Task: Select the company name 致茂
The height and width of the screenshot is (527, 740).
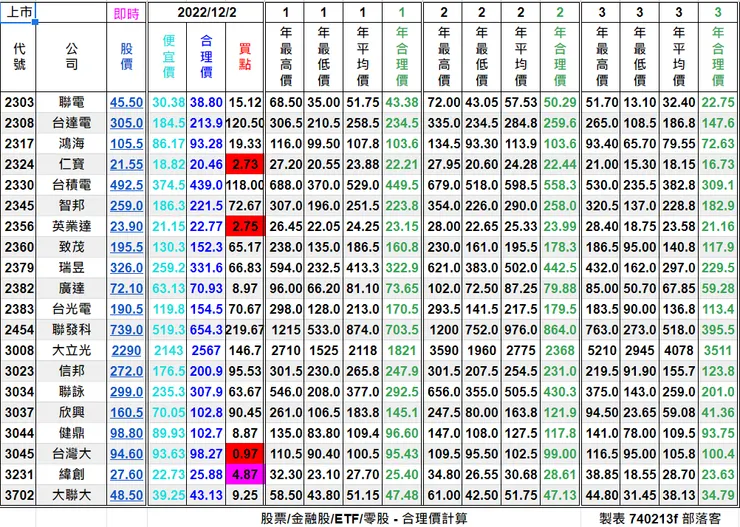Action: [x=71, y=247]
